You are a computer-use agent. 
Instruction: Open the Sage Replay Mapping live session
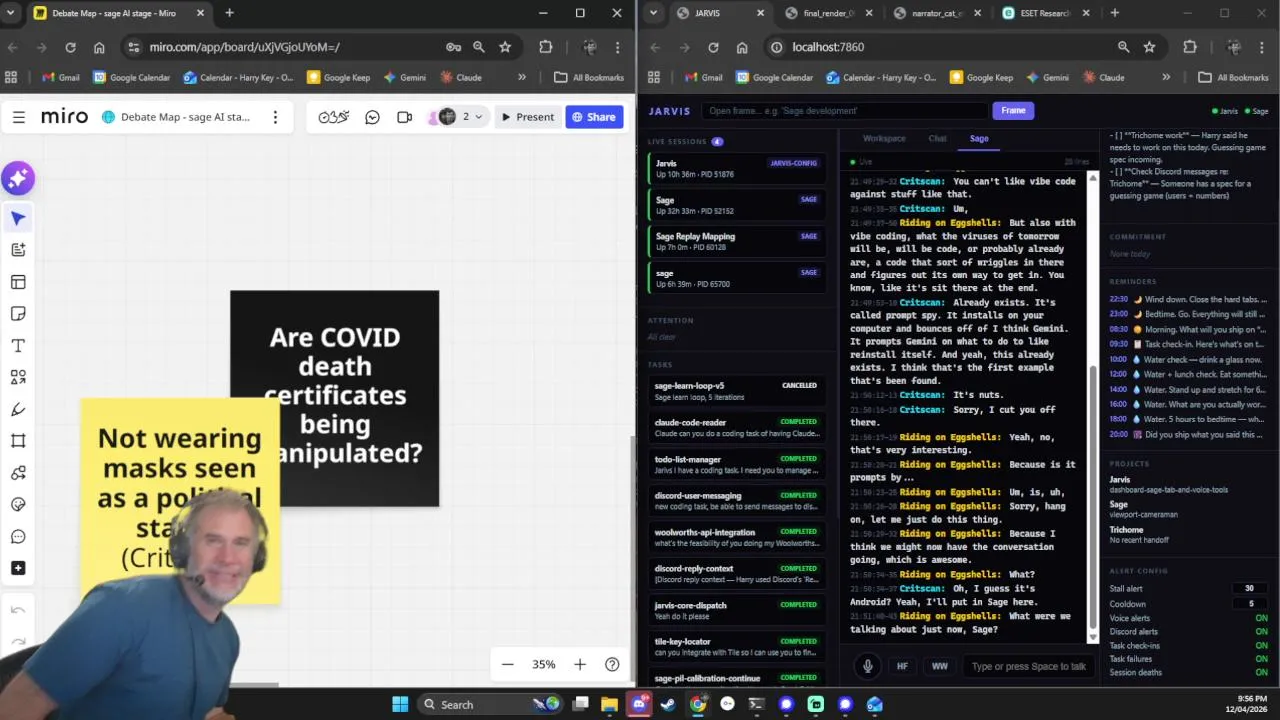[737, 241]
